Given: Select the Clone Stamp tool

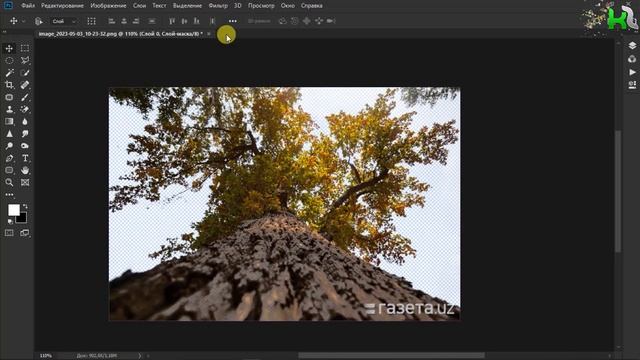Looking at the screenshot, I should tap(9, 109).
